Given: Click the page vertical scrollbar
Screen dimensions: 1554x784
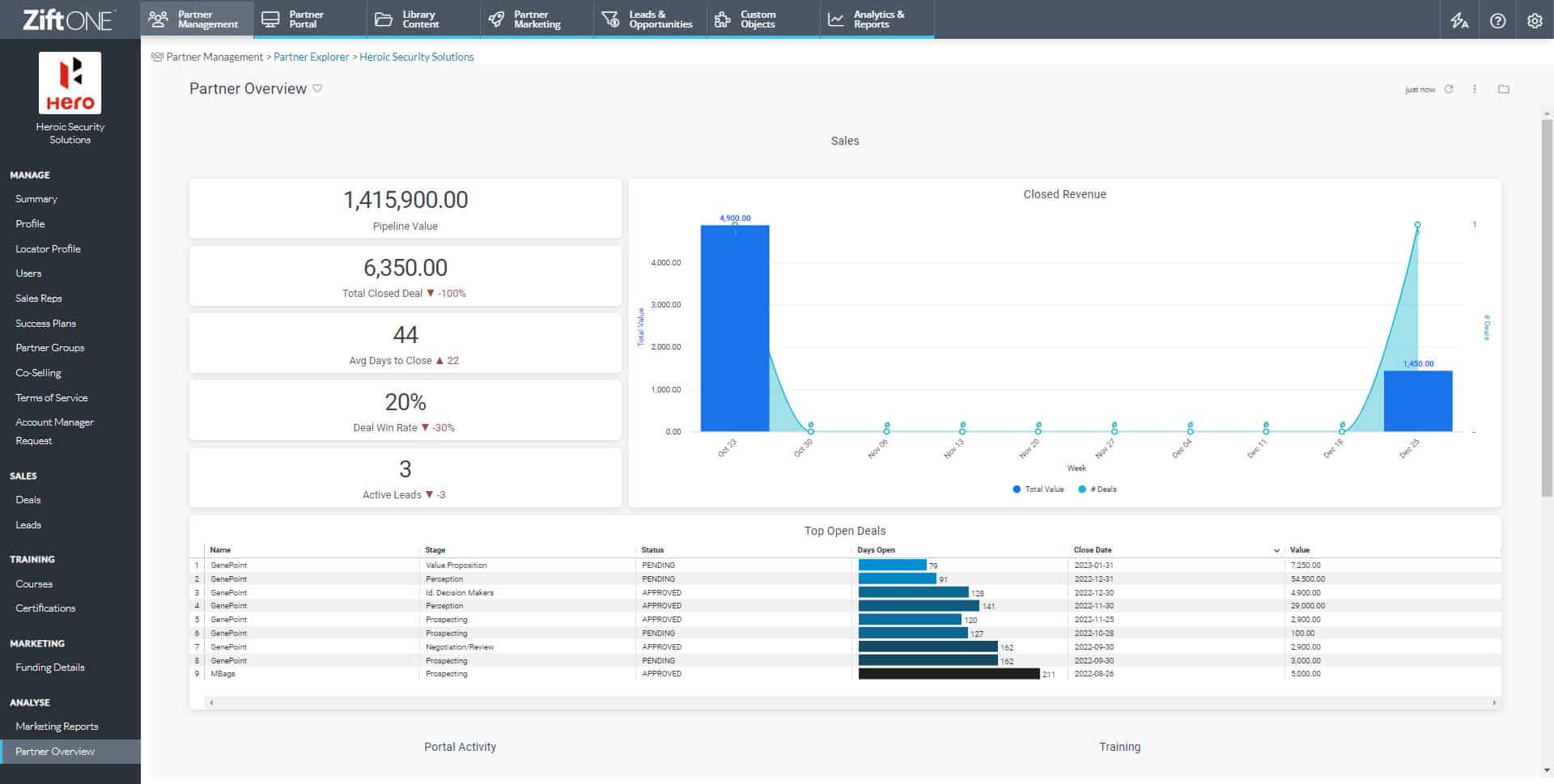Looking at the screenshot, I should coord(1547,307).
